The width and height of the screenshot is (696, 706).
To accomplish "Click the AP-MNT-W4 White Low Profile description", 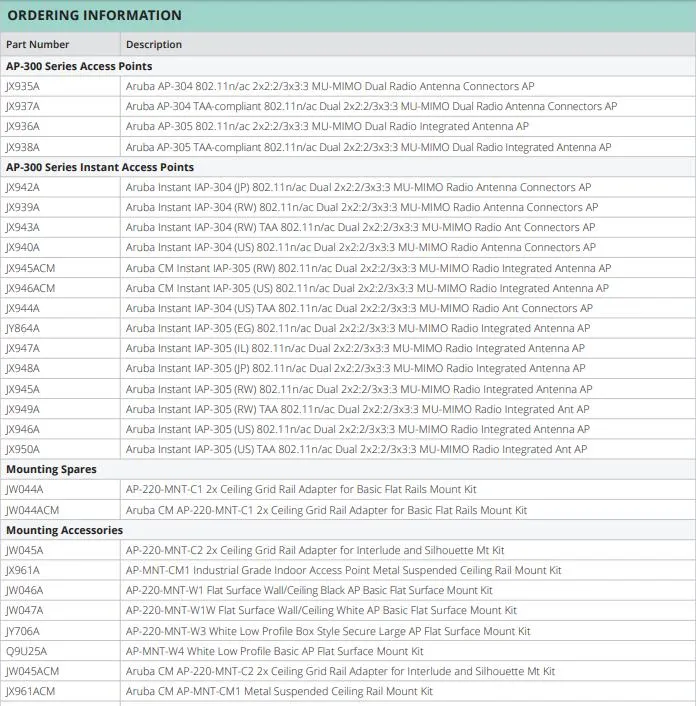I will (x=274, y=651).
